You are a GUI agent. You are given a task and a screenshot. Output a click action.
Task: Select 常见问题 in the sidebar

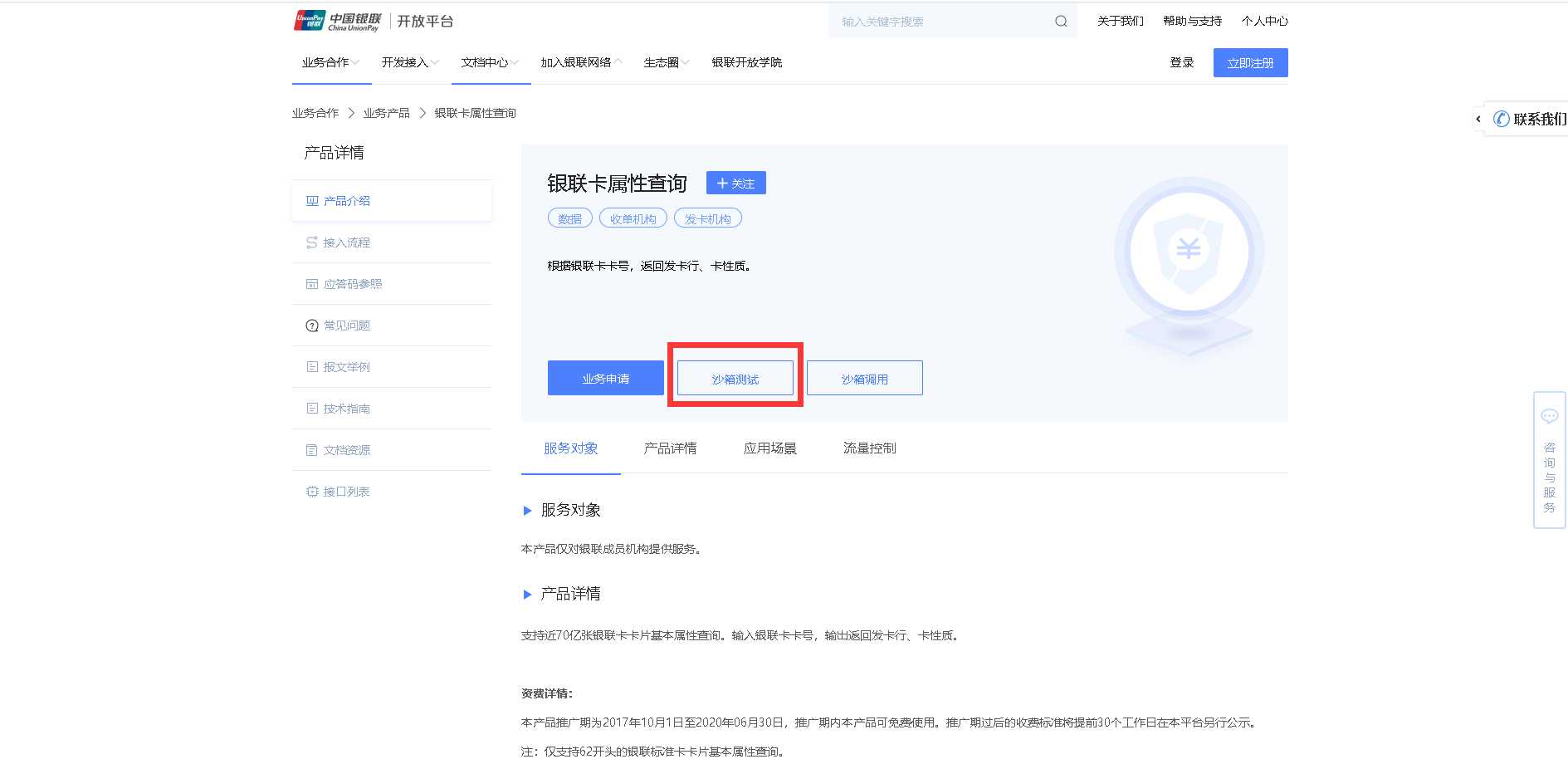pos(392,326)
